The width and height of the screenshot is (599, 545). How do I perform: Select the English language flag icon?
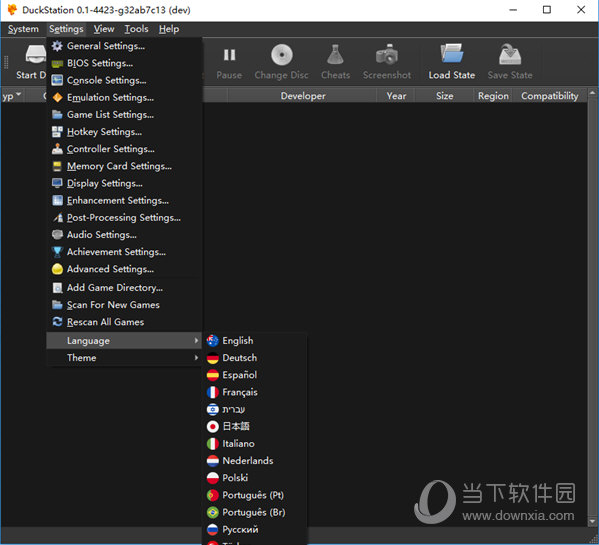pos(212,340)
